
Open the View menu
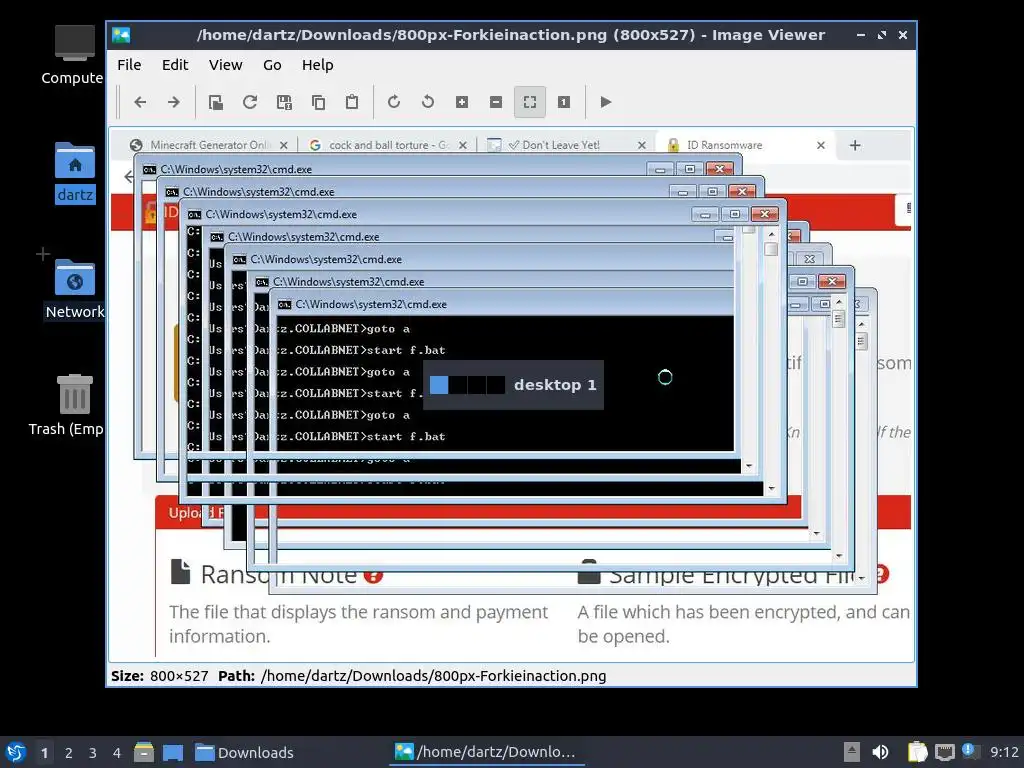pyautogui.click(x=225, y=65)
